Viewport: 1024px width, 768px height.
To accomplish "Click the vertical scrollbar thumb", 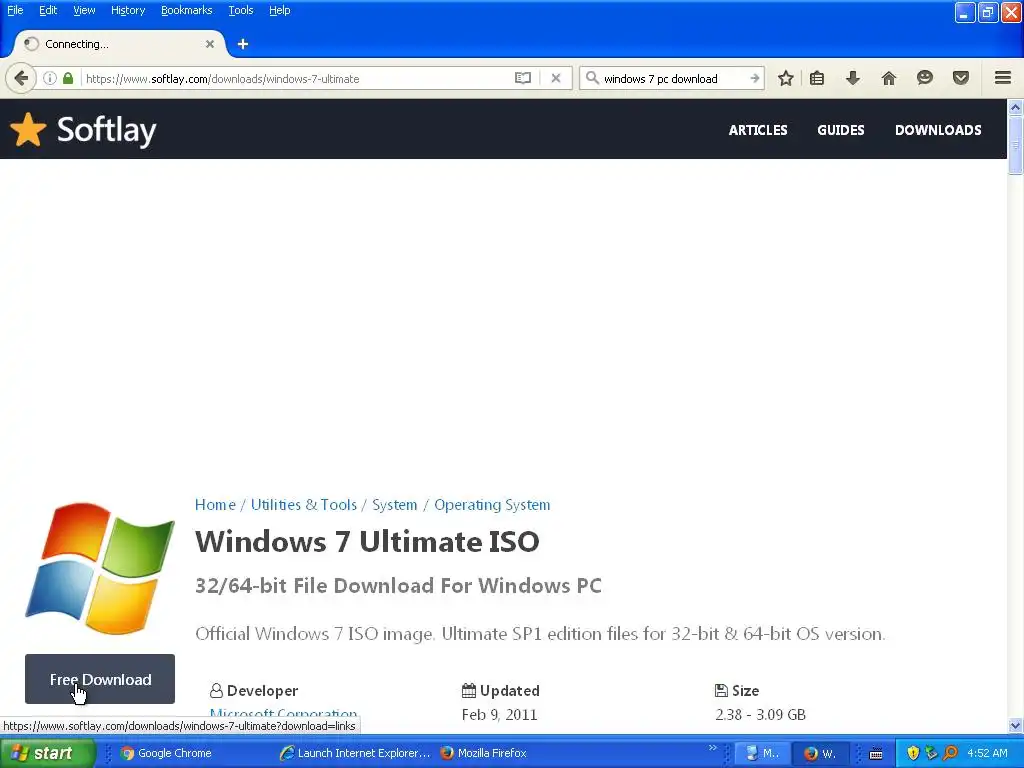I will pyautogui.click(x=1015, y=145).
